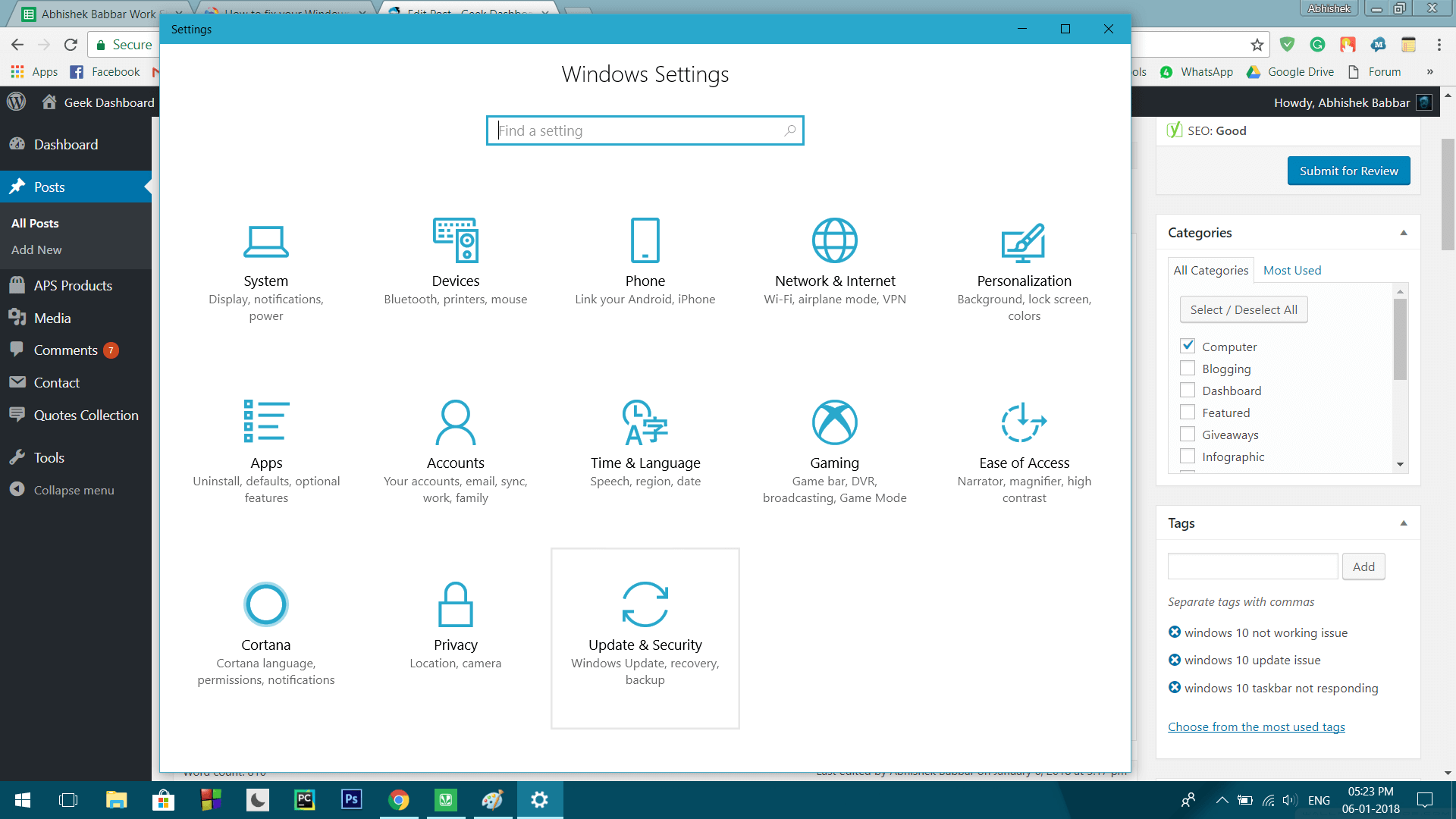Uncheck the Computer category
Viewport: 1456px width, 819px height.
1187,345
